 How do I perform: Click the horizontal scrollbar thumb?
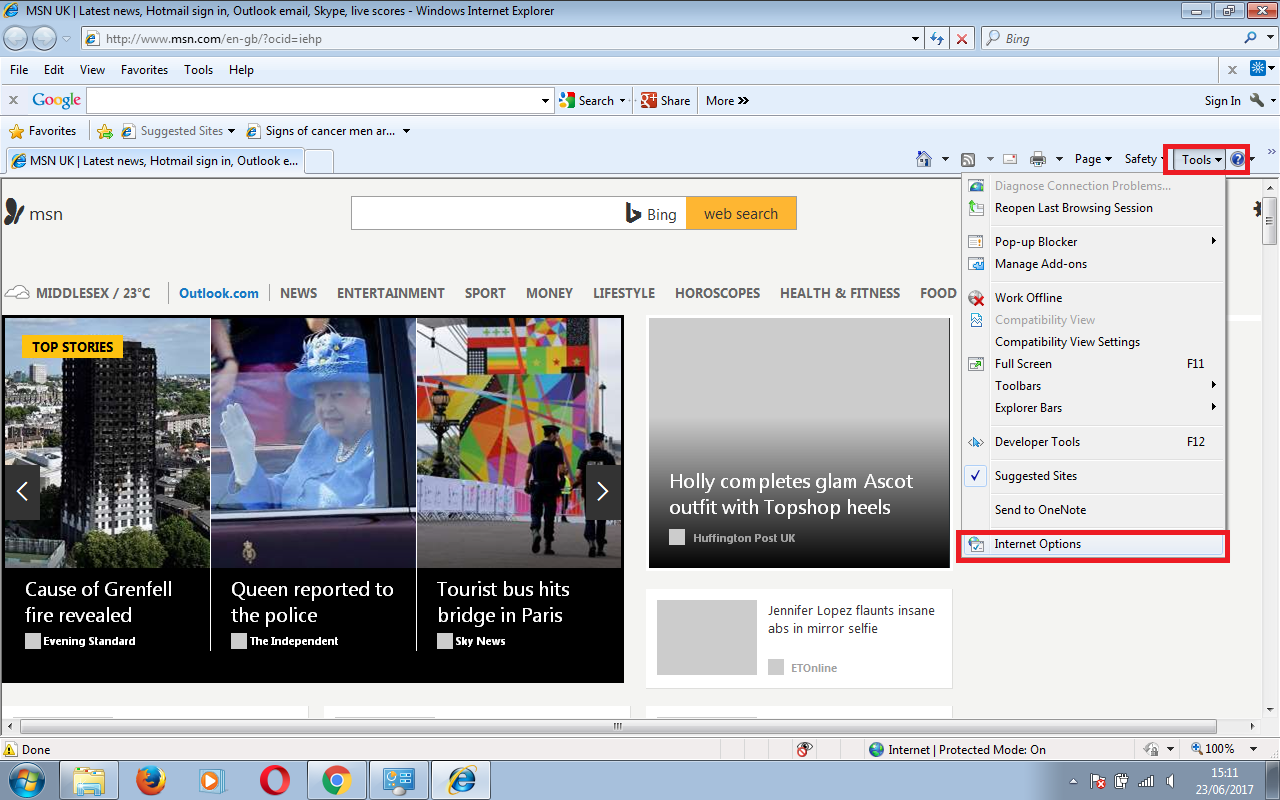(619, 726)
